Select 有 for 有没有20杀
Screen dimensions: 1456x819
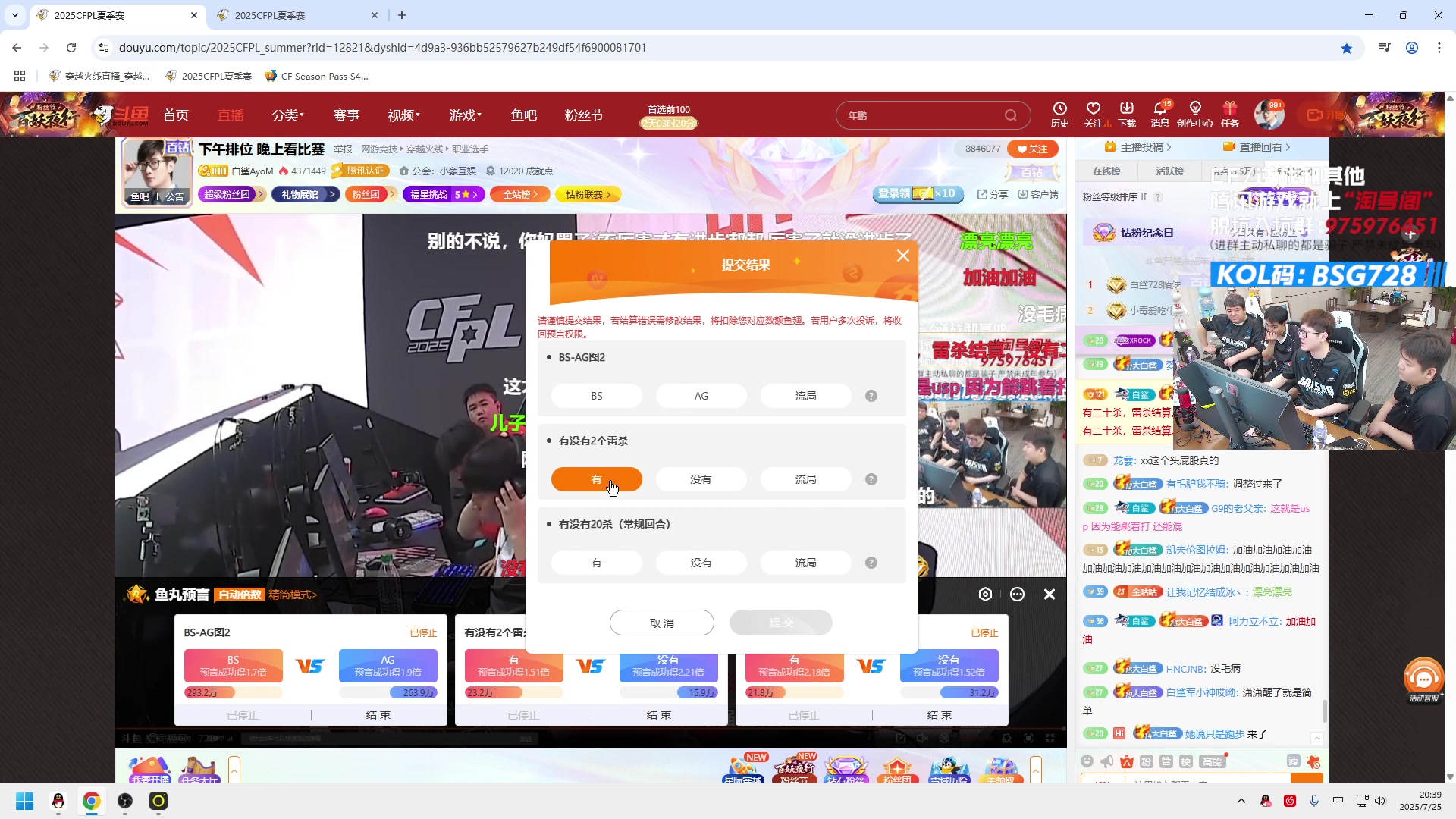pyautogui.click(x=596, y=563)
